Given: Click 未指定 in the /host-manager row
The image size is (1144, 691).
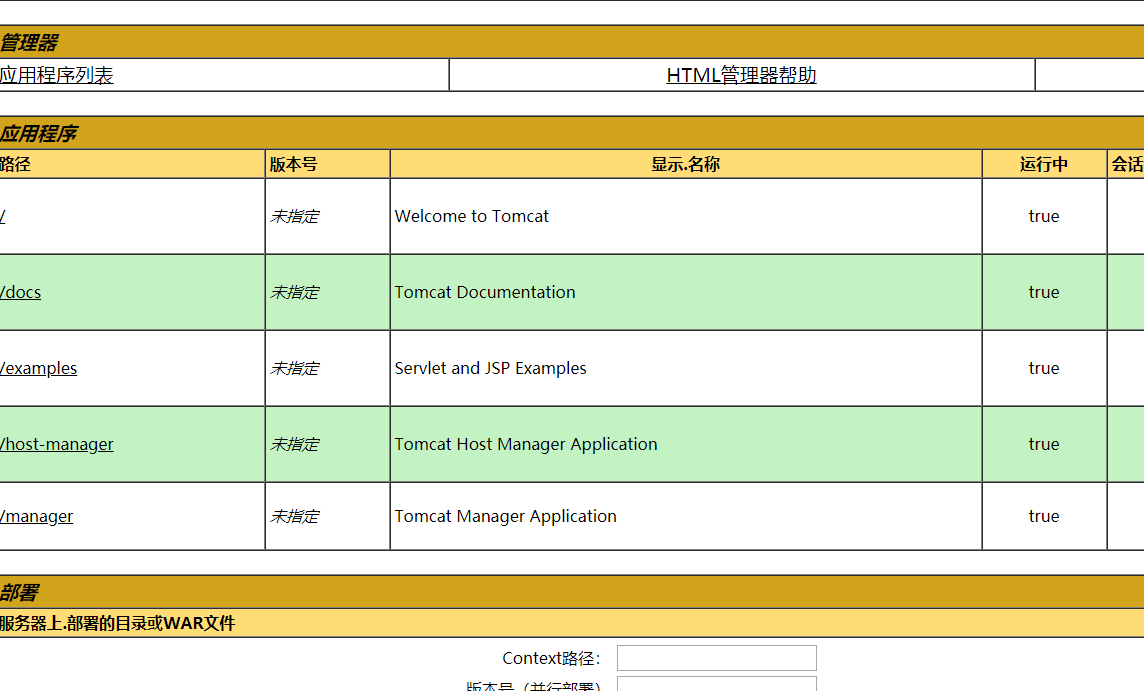Looking at the screenshot, I should pyautogui.click(x=295, y=444).
